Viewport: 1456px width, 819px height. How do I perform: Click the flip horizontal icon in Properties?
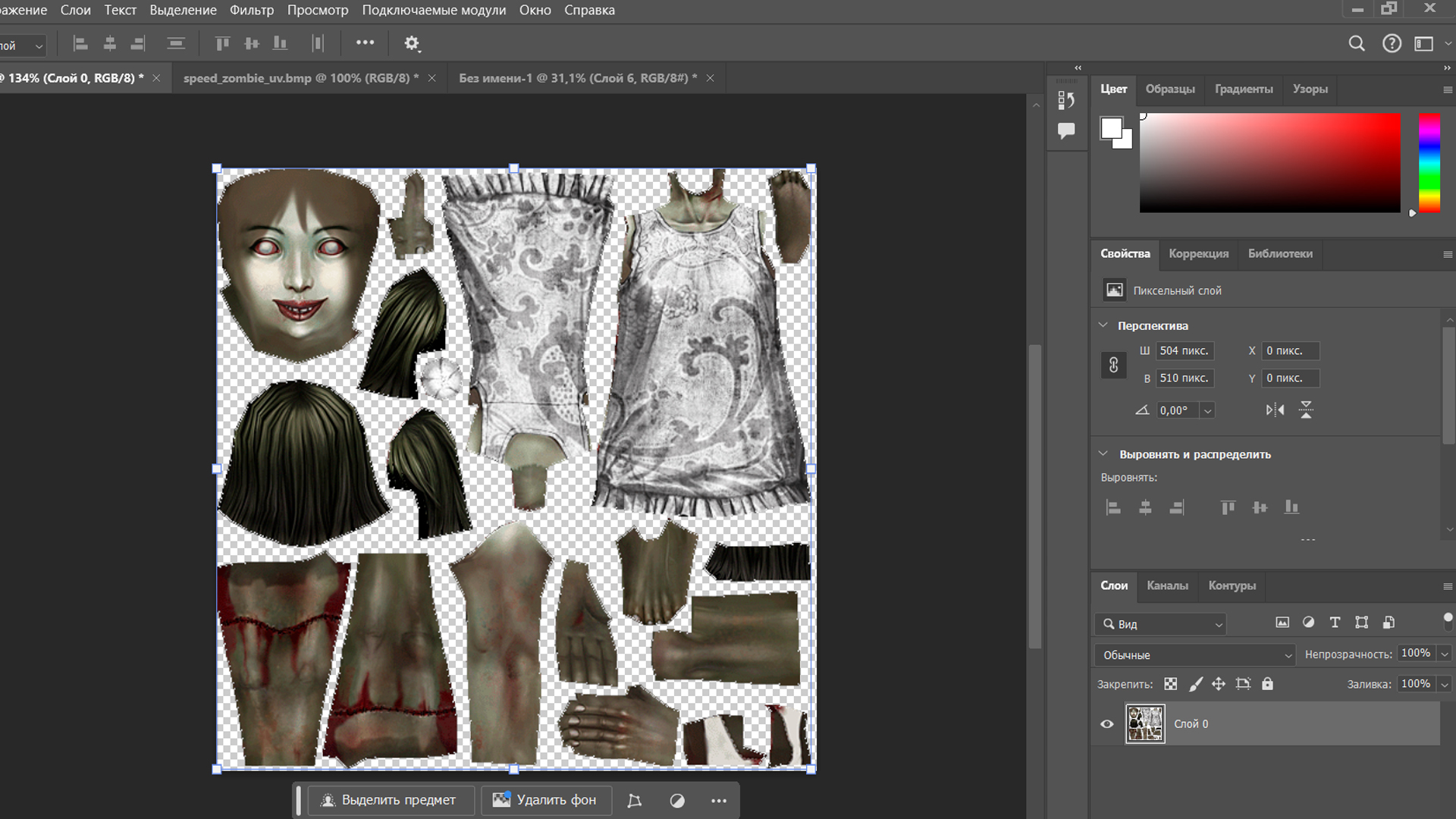pyautogui.click(x=1275, y=410)
